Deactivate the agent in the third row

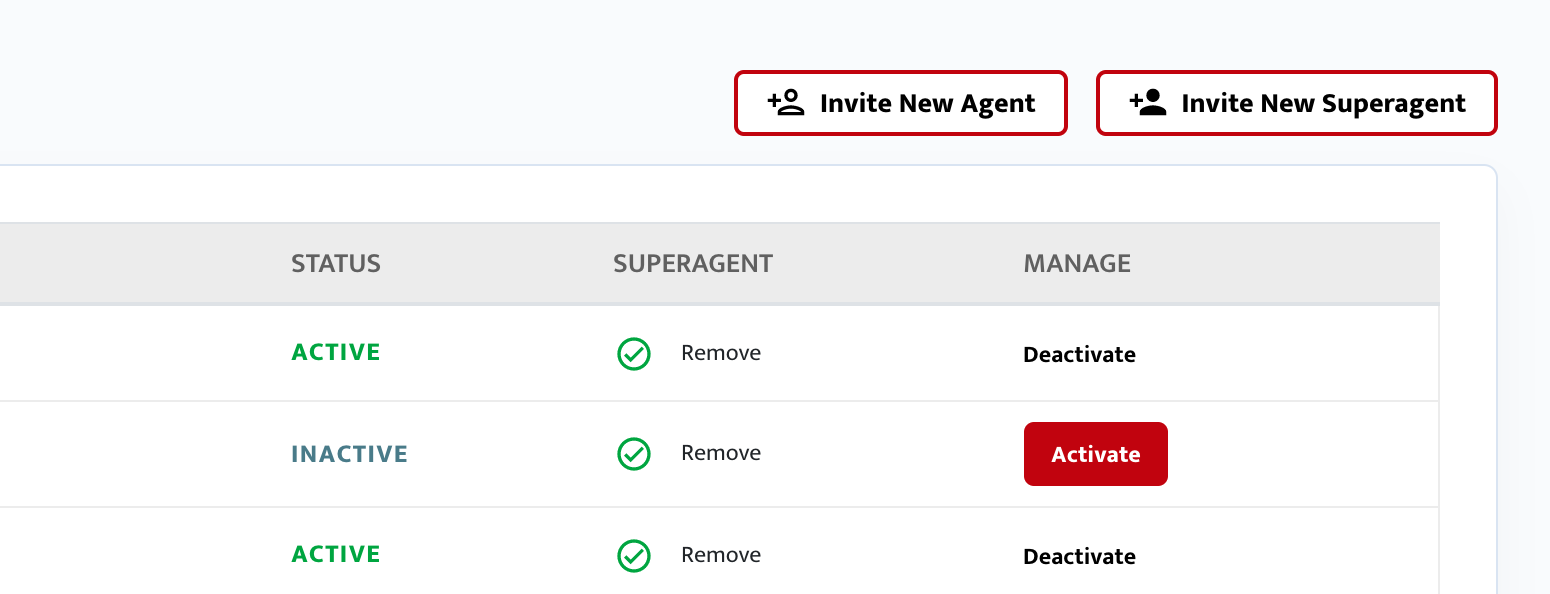pos(1079,556)
